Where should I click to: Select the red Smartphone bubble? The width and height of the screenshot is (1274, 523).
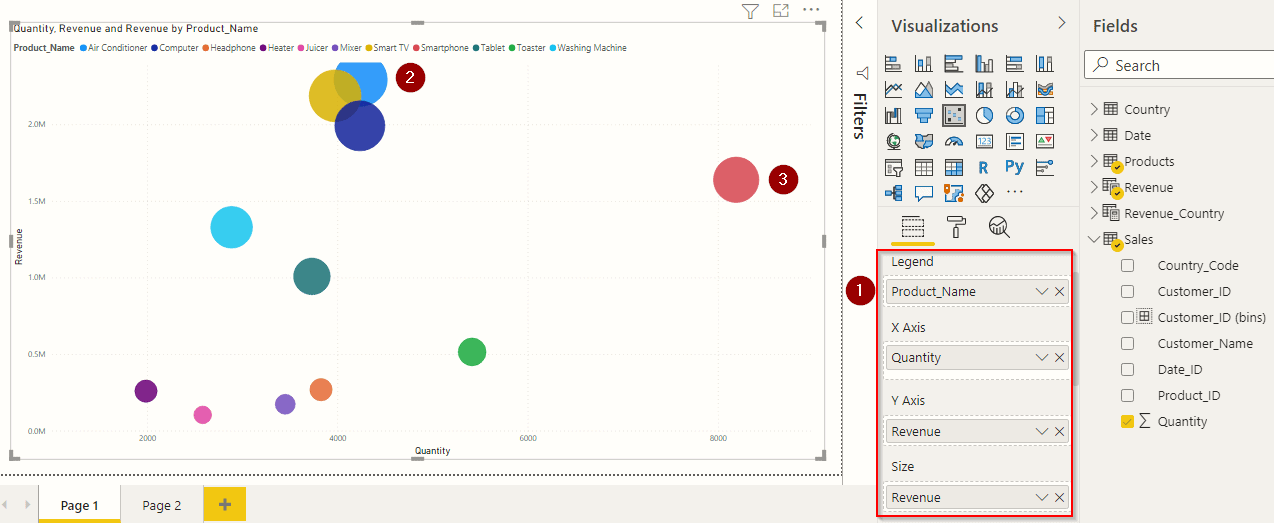(x=736, y=180)
